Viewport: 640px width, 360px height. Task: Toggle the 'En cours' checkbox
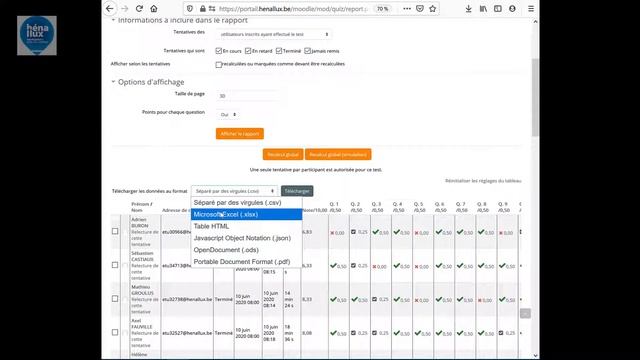[x=219, y=51]
